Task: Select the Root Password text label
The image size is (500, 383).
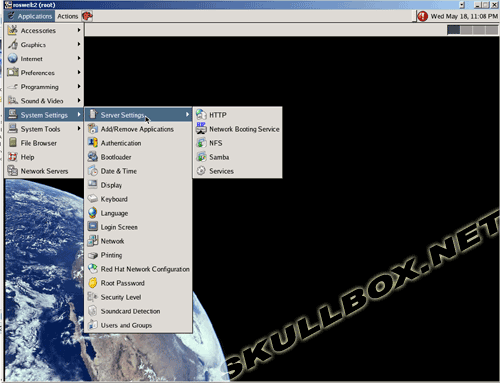Action: click(123, 283)
